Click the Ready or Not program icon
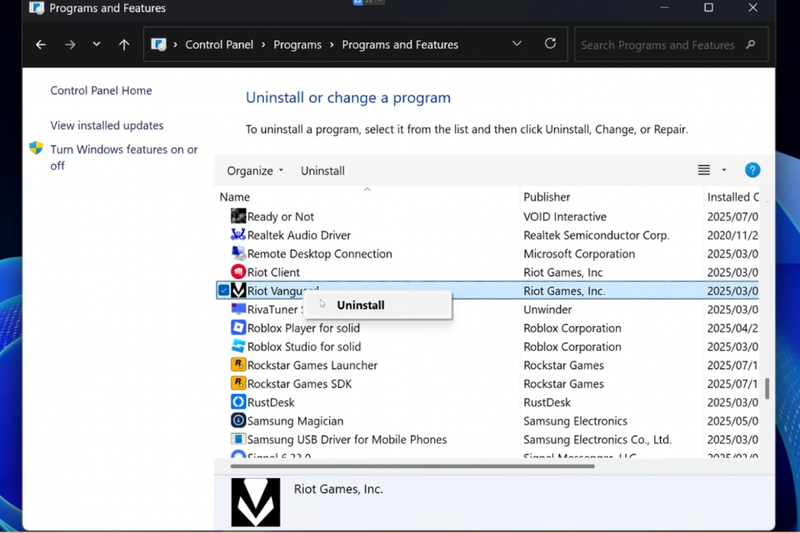800x533 pixels. click(x=238, y=216)
